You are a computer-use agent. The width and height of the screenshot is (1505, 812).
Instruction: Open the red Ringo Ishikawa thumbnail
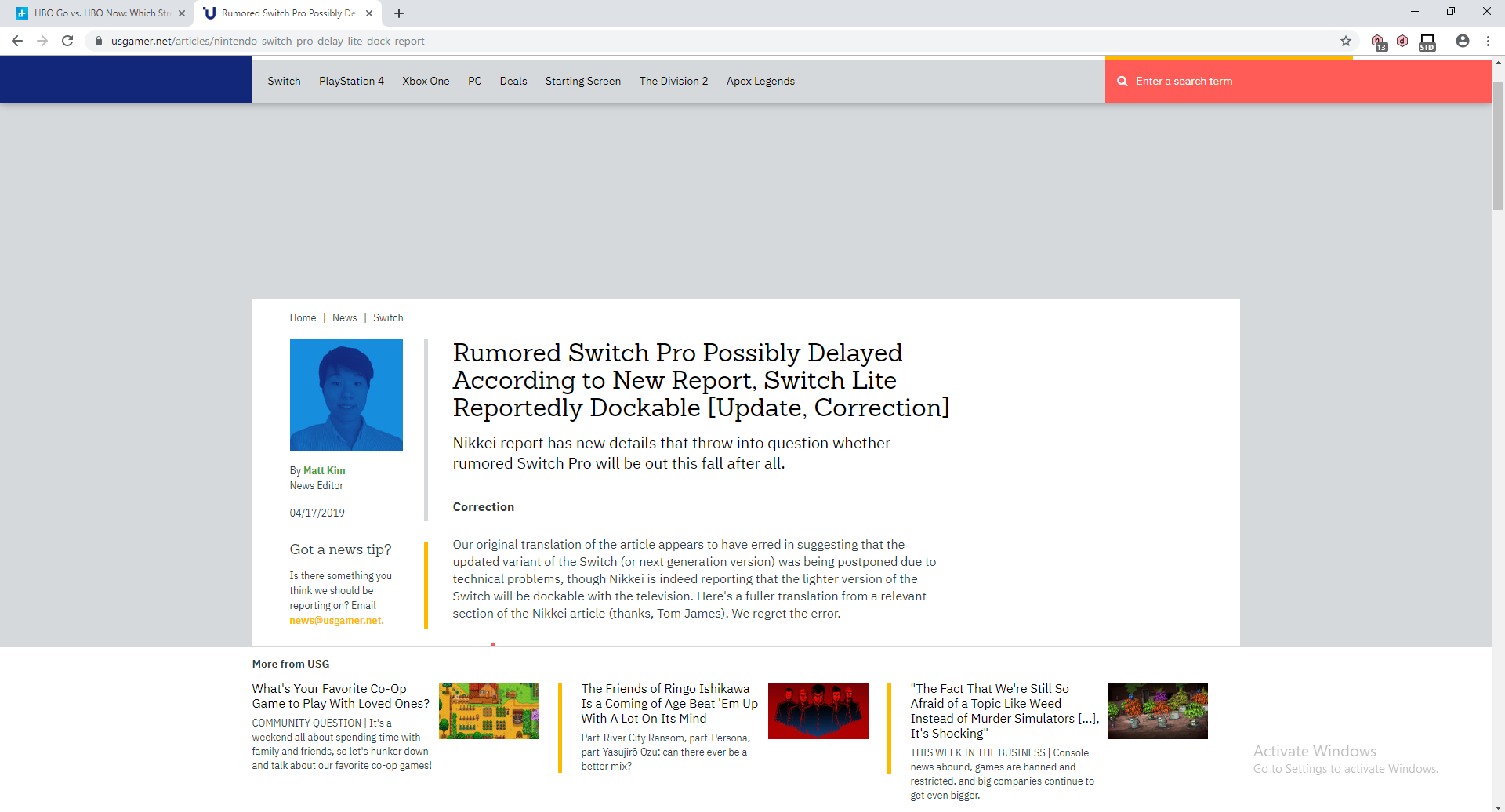pyautogui.click(x=818, y=711)
